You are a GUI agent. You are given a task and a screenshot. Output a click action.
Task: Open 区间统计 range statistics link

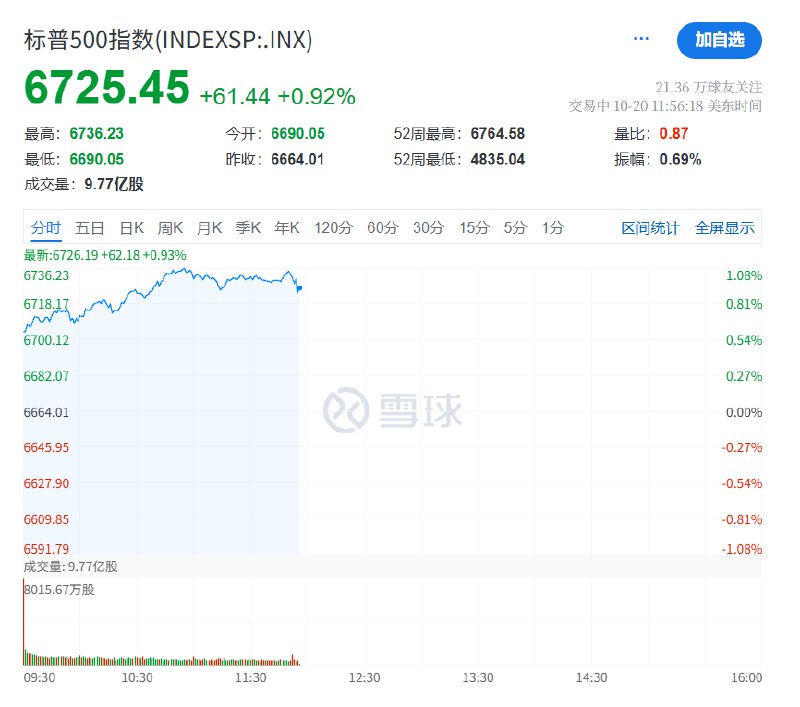651,228
